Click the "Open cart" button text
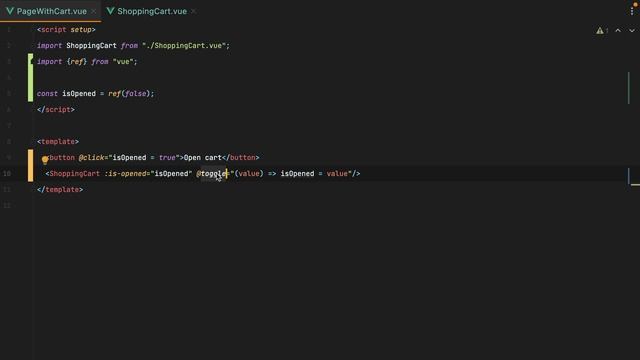Viewport: 640px width, 360px height. point(202,158)
